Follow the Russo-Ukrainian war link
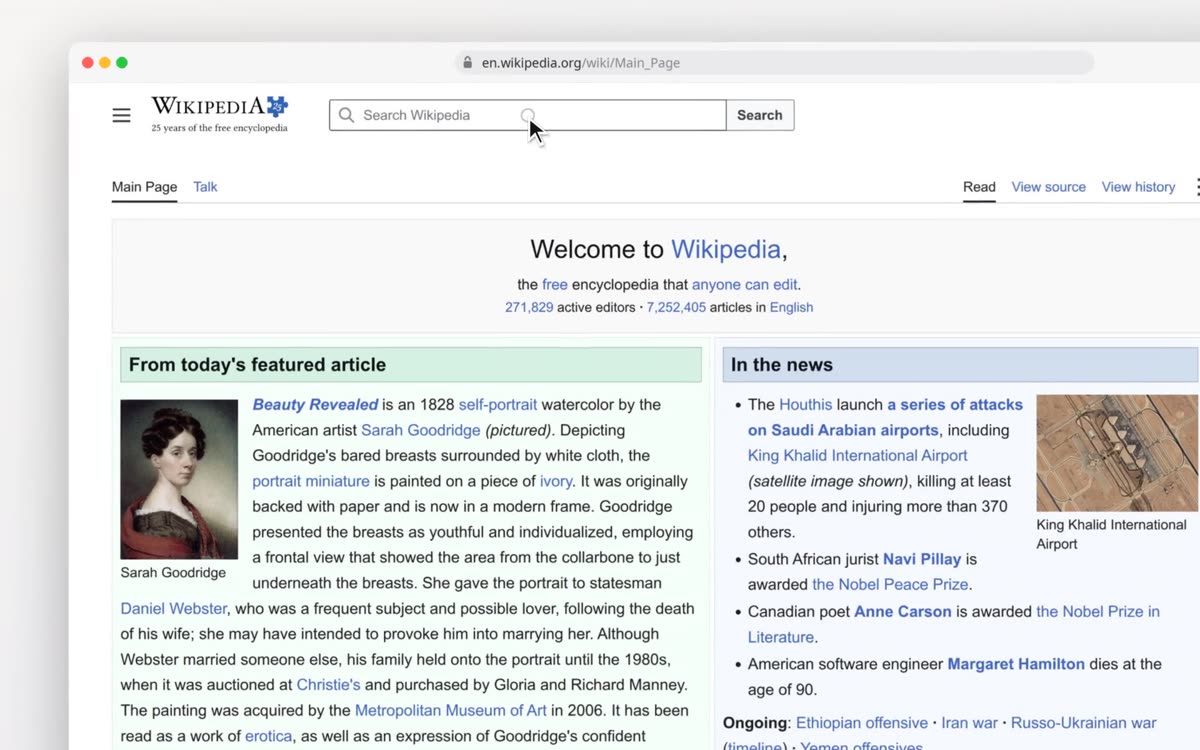Viewport: 1200px width, 750px height. (1084, 722)
